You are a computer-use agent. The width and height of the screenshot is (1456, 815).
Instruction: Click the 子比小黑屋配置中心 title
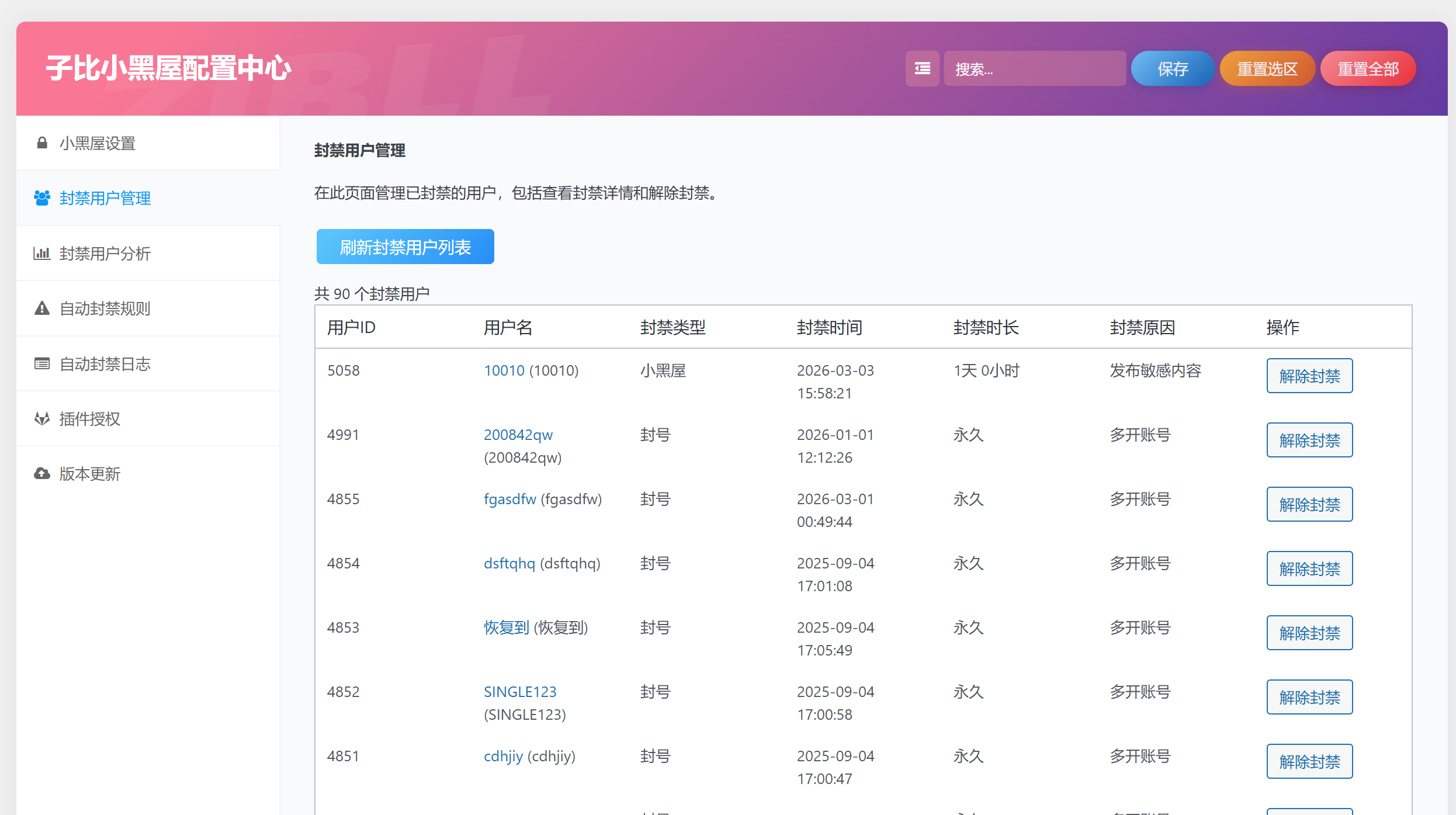click(x=169, y=68)
